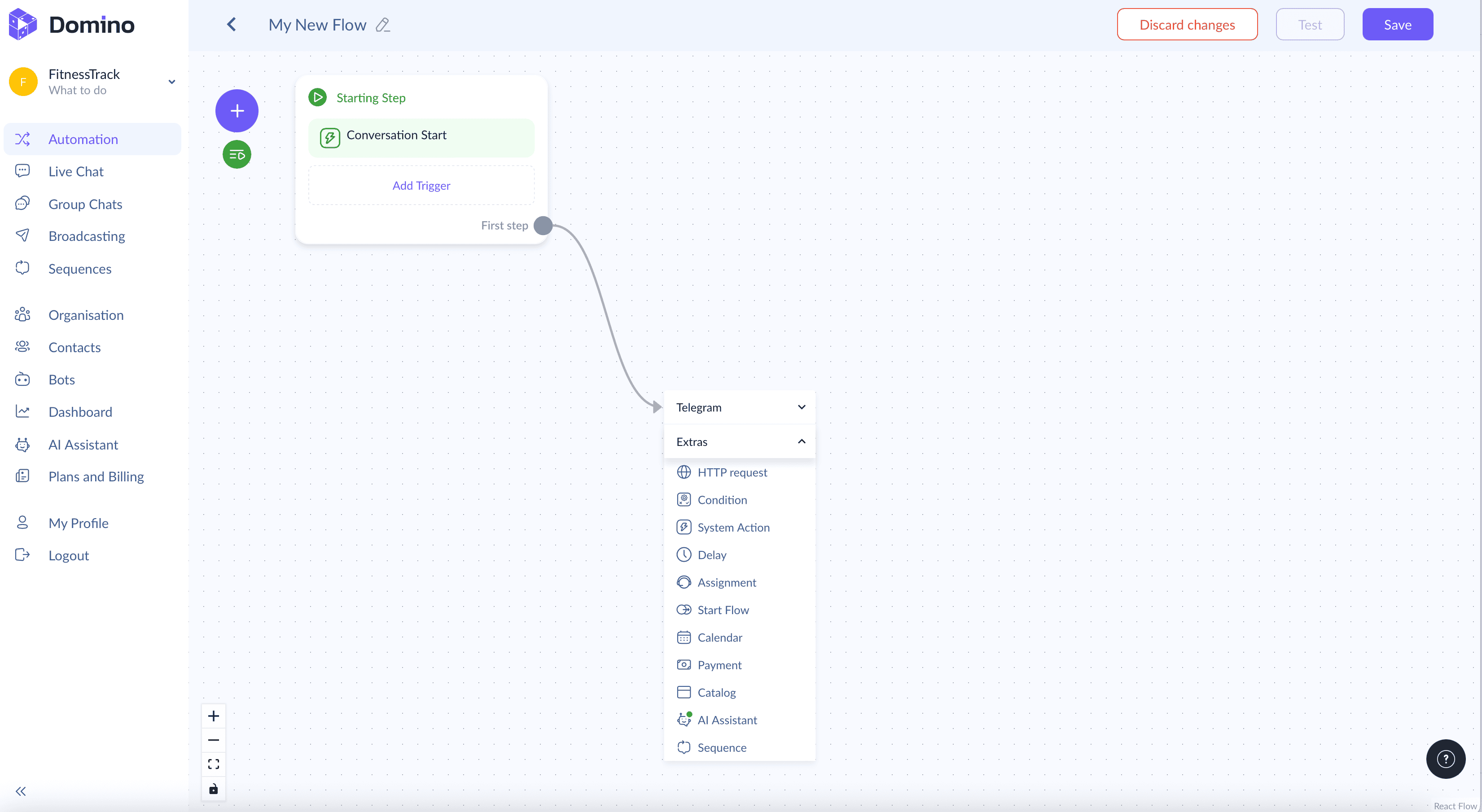This screenshot has height=812, width=1482.
Task: Click the Plans and Billing icon
Action: click(x=22, y=476)
